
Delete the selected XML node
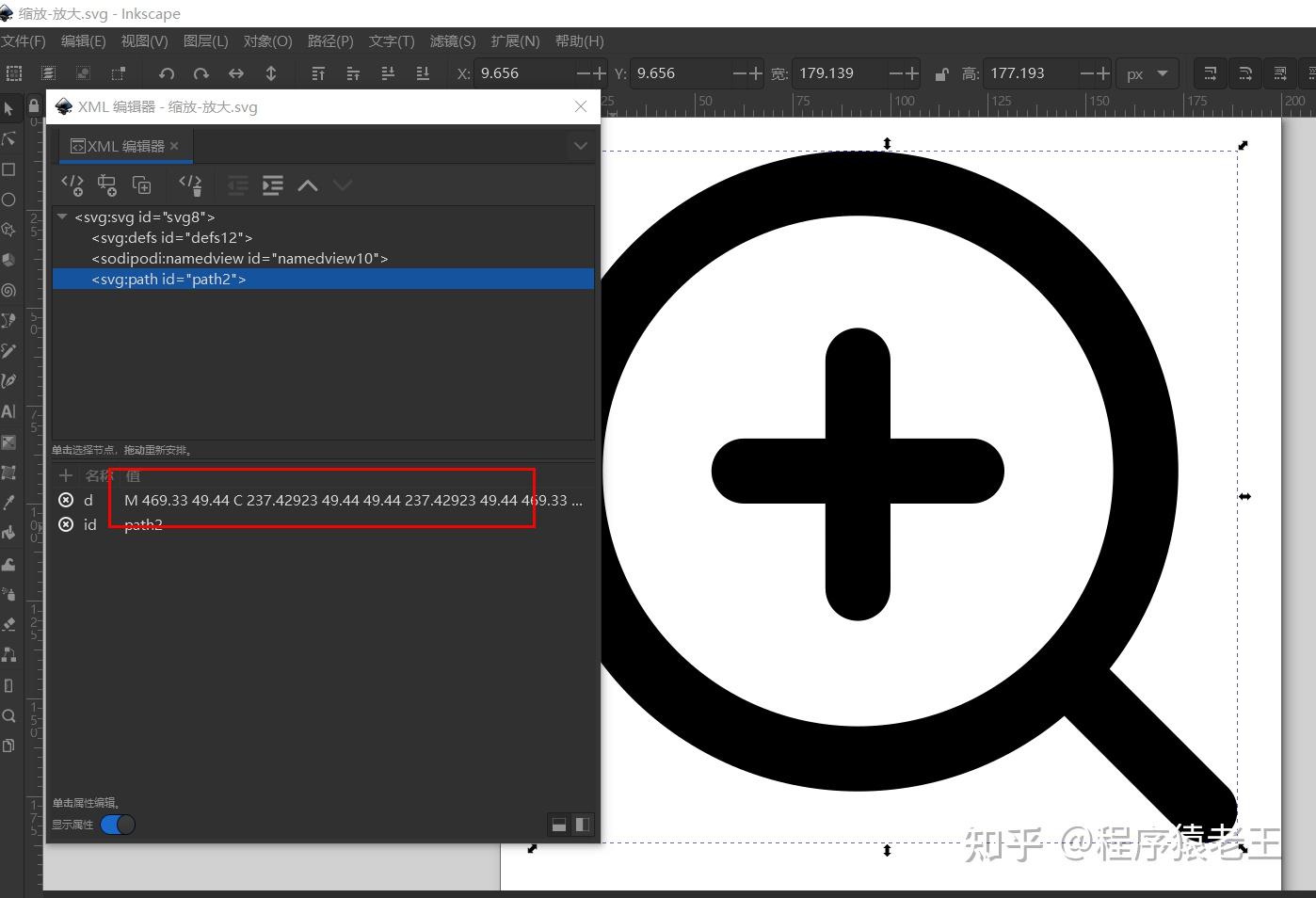tap(190, 184)
